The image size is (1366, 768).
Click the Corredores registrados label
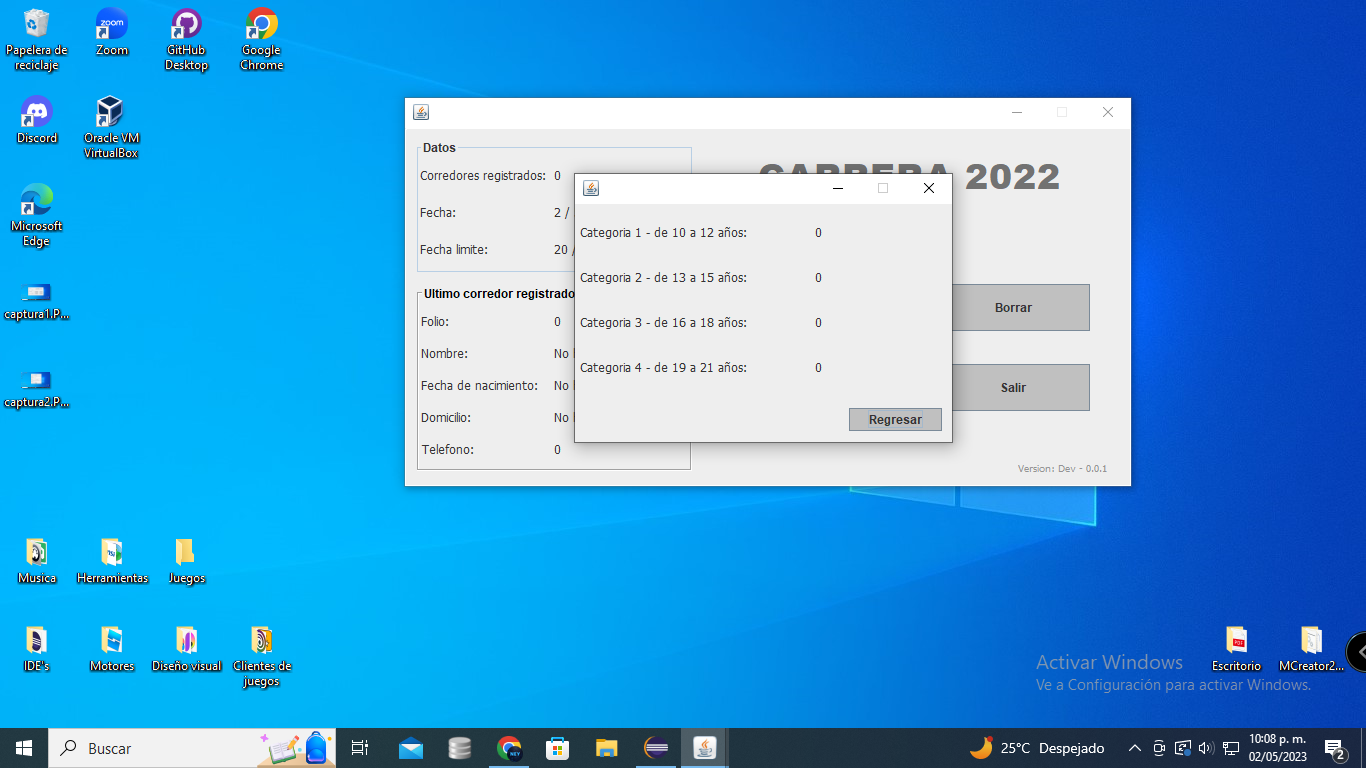483,176
